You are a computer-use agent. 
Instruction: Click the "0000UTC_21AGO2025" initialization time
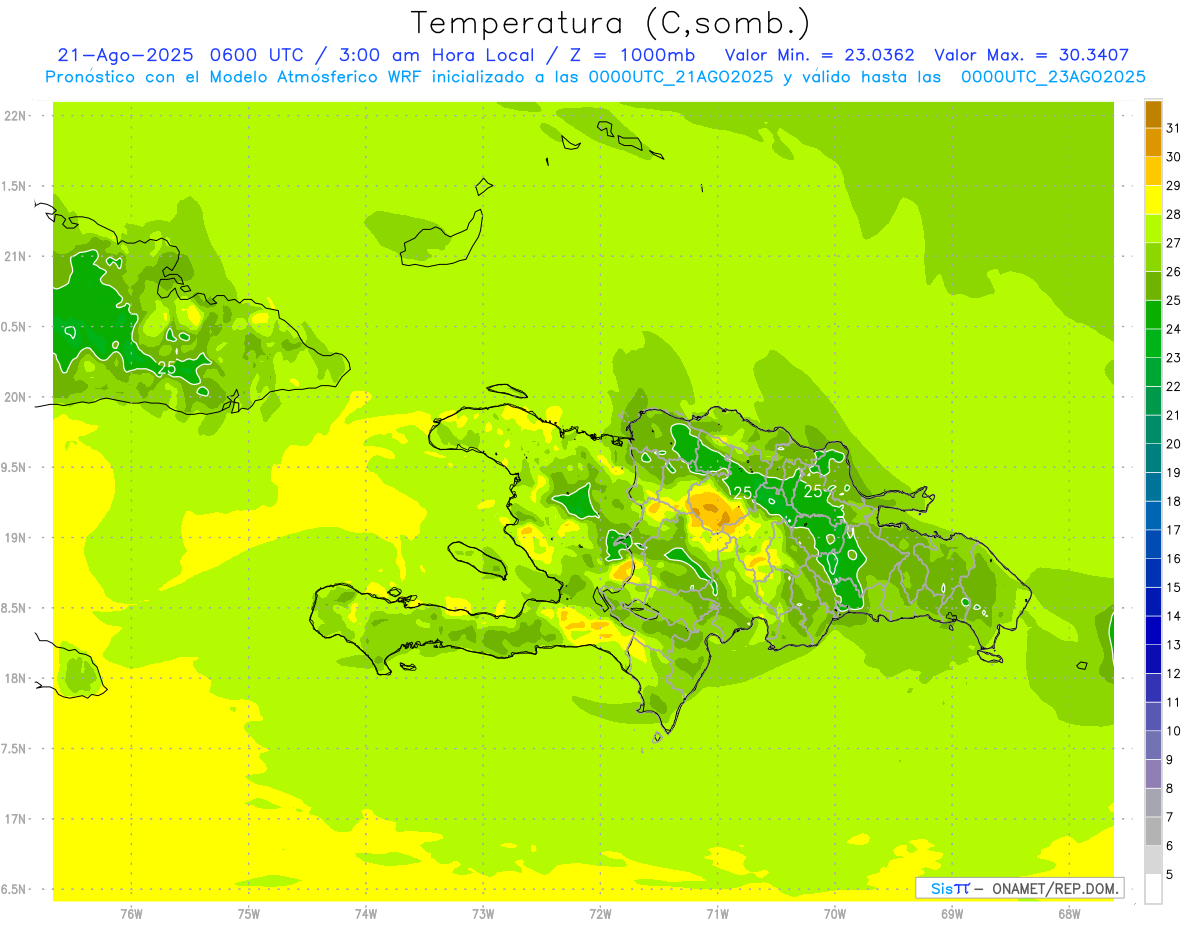point(681,77)
